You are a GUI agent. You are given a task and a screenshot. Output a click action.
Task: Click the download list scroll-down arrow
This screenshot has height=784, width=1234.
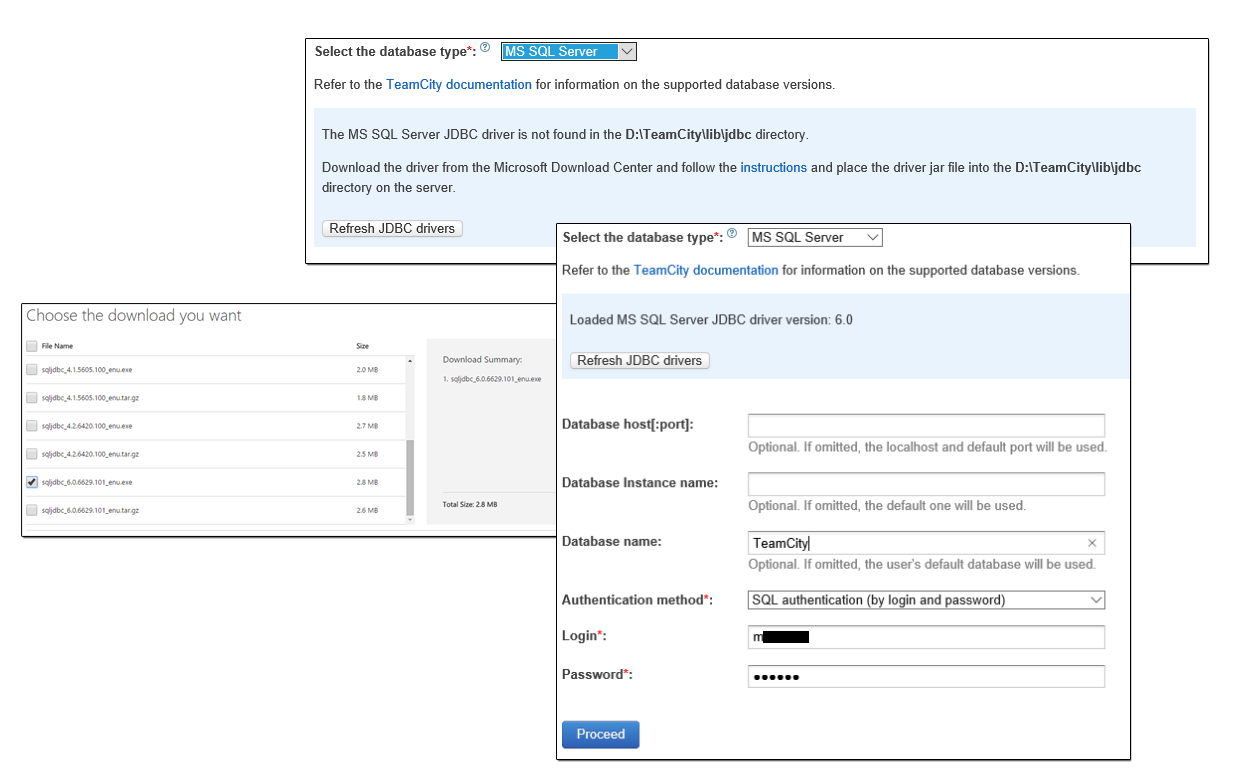pyautogui.click(x=410, y=519)
